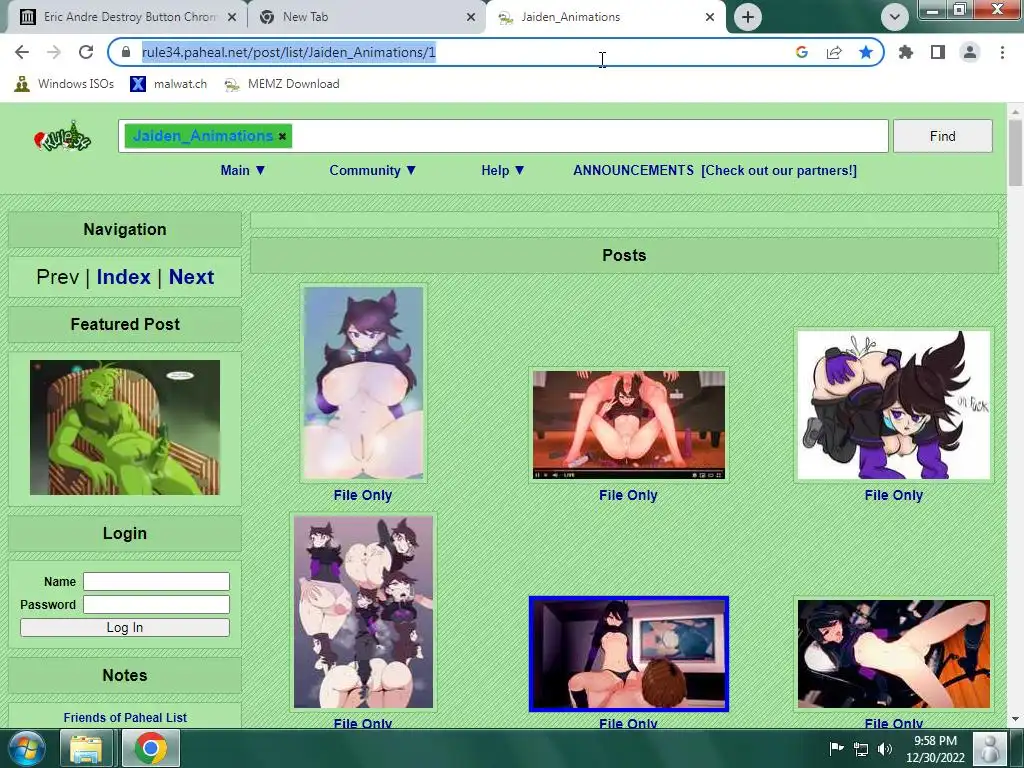Viewport: 1024px width, 768px height.
Task: Click the page scrollbar up arrow
Action: click(1015, 112)
